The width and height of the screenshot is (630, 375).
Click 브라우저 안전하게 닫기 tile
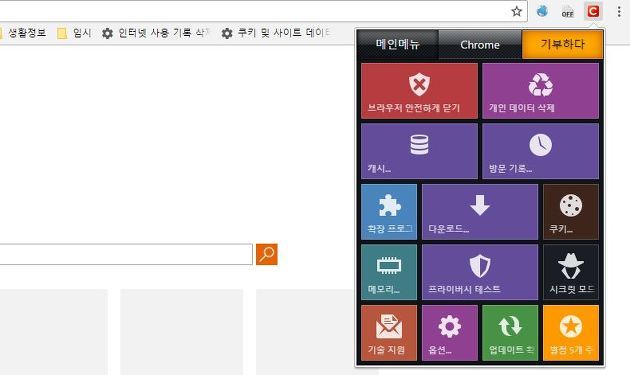pyautogui.click(x=419, y=91)
